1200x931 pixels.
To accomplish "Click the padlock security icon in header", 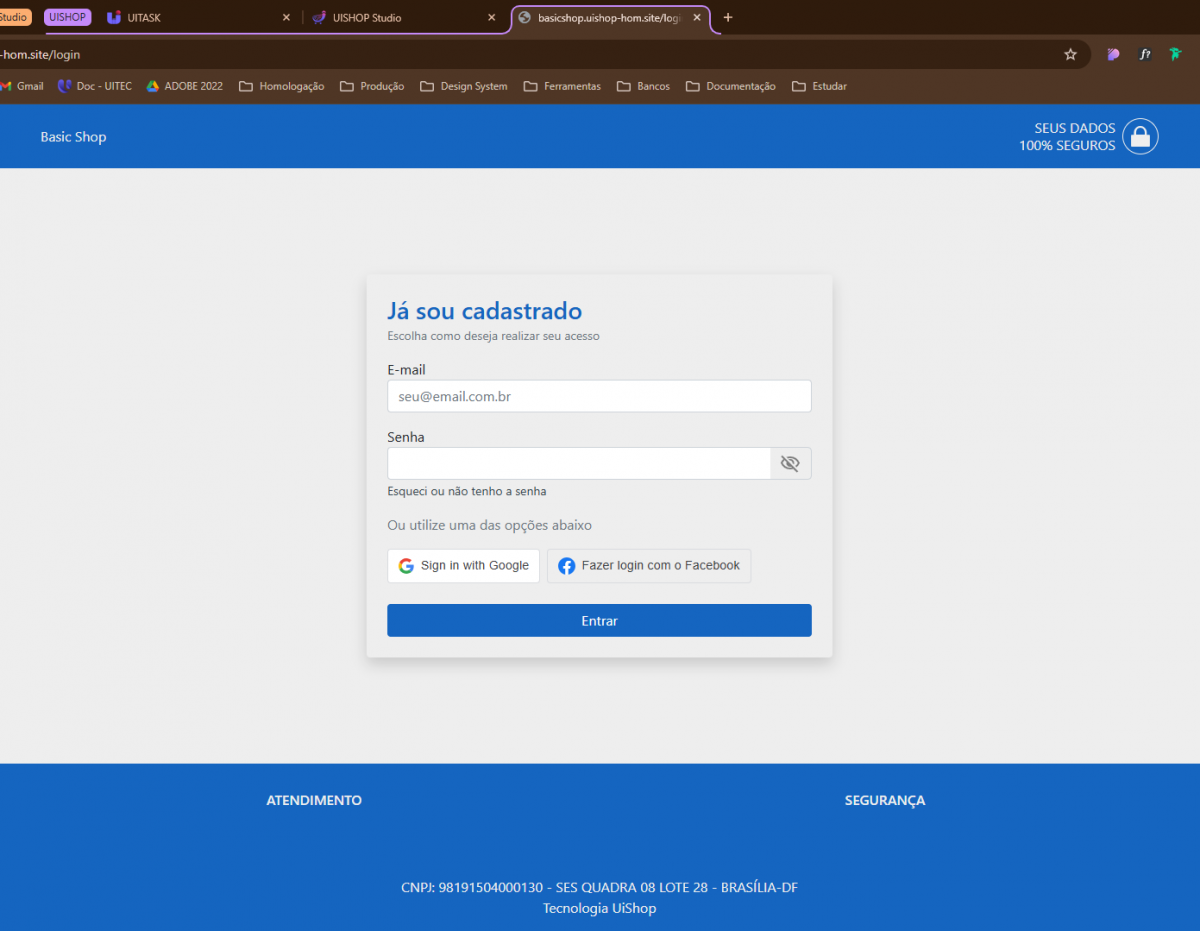I will coord(1140,136).
